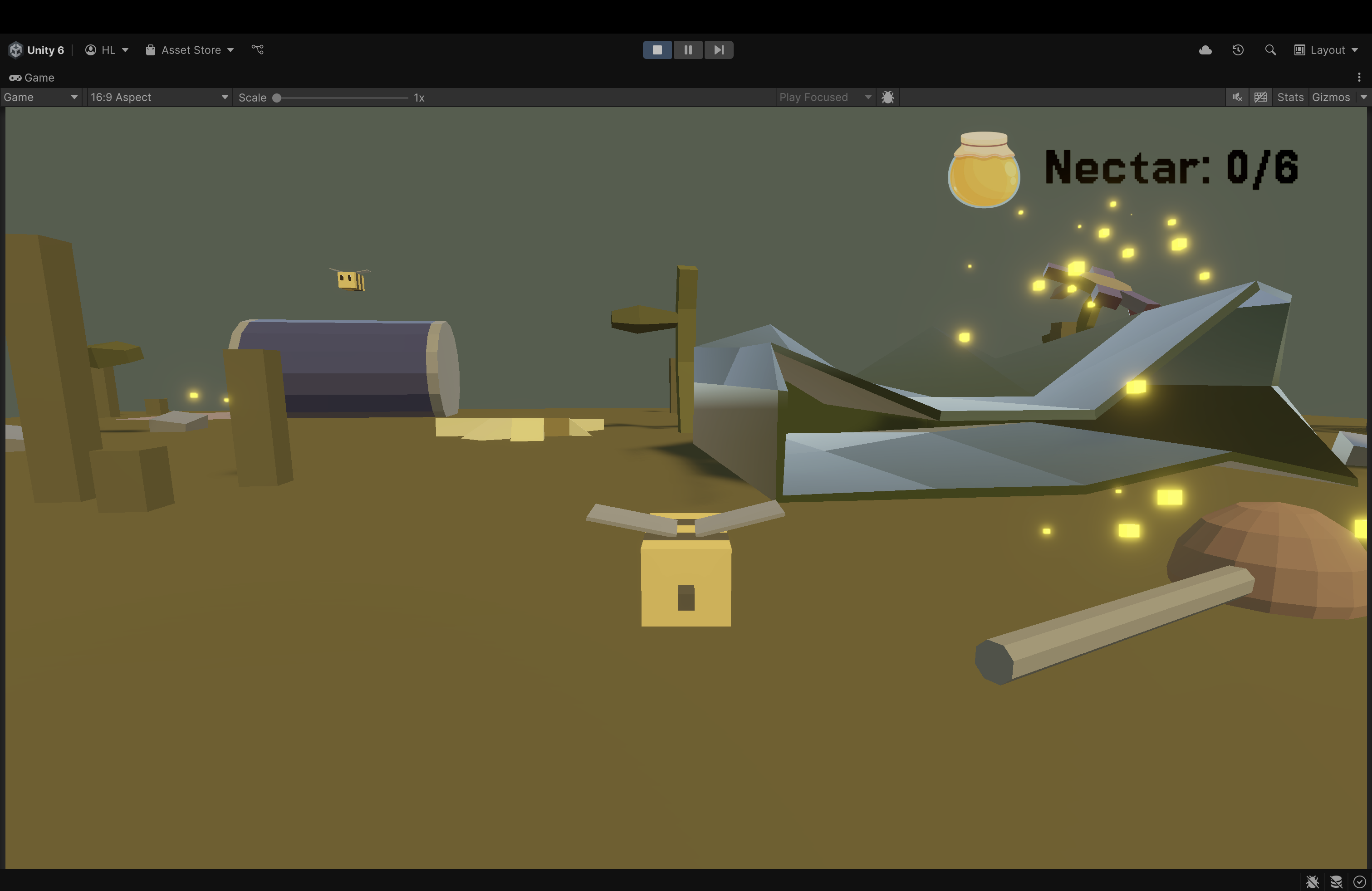The width and height of the screenshot is (1372, 891).
Task: Toggle mute audio in Game view
Action: [x=1237, y=98]
